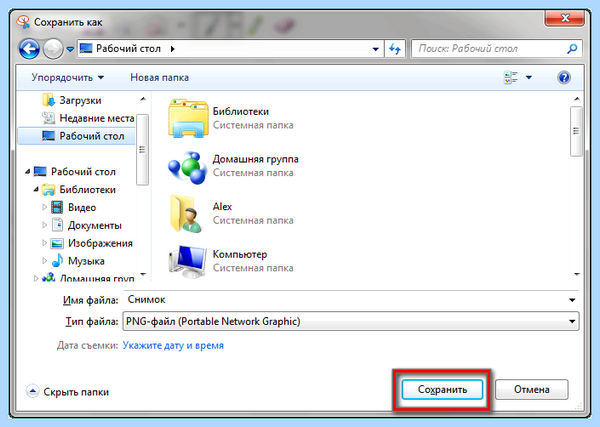Select the Домашняя группа label in file list
This screenshot has height=427, width=600.
click(x=256, y=159)
